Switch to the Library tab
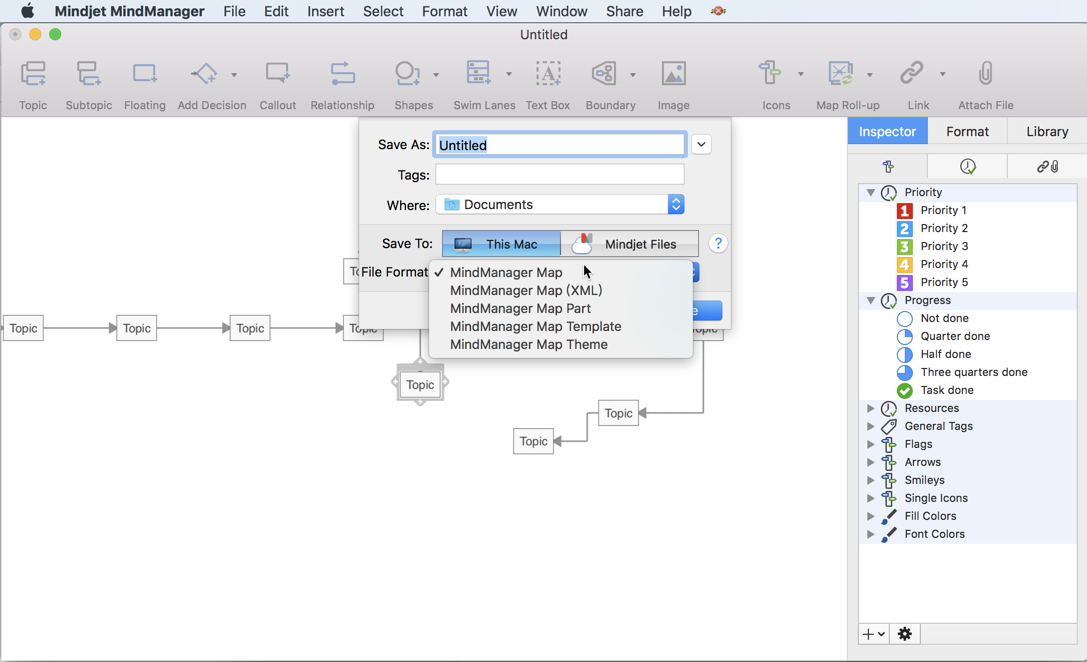This screenshot has height=662, width=1087. coord(1047,131)
